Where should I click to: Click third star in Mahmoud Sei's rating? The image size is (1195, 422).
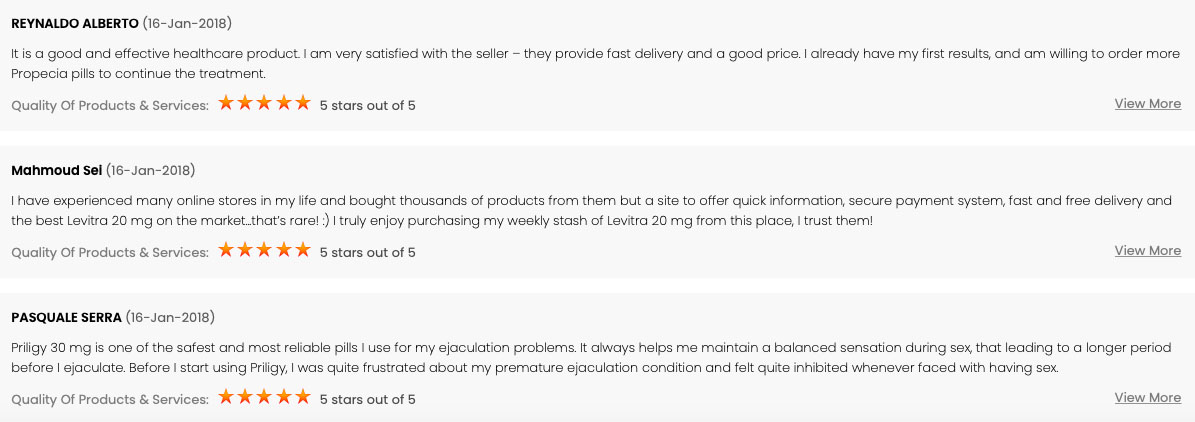(264, 250)
